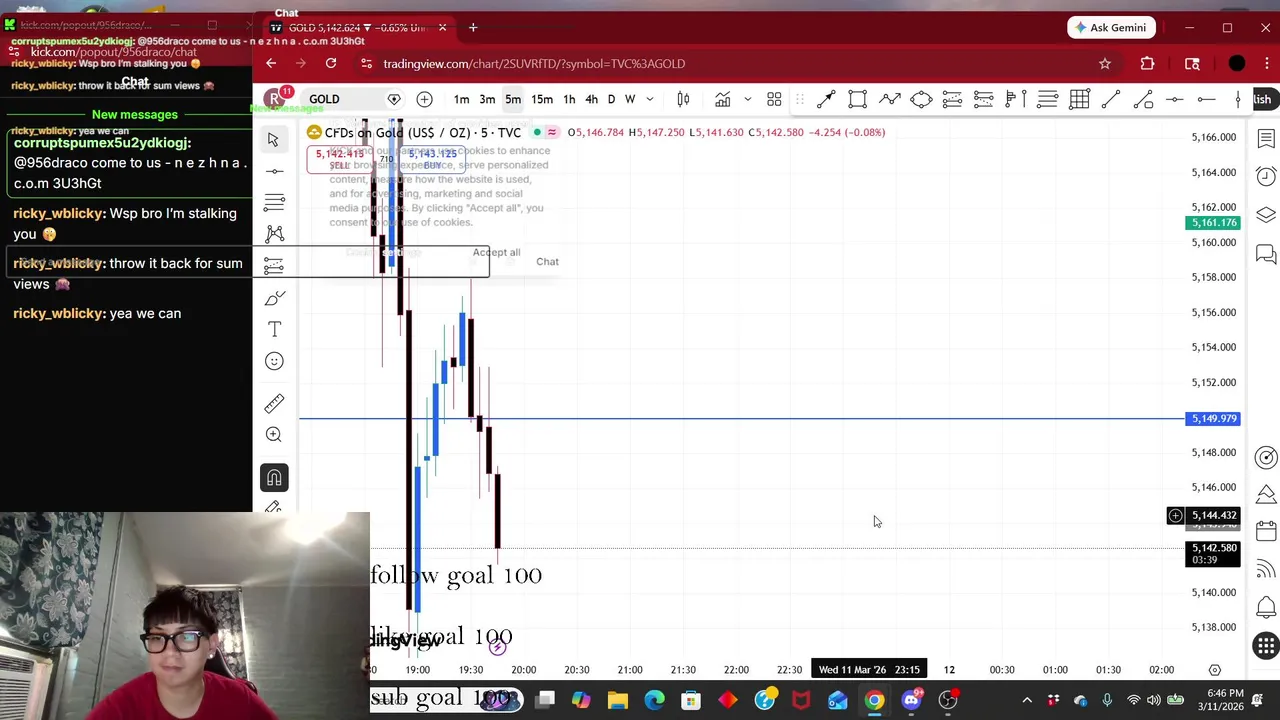This screenshot has height=720, width=1280.
Task: Open the Chrome extensions puzzle icon
Action: pos(1147,63)
